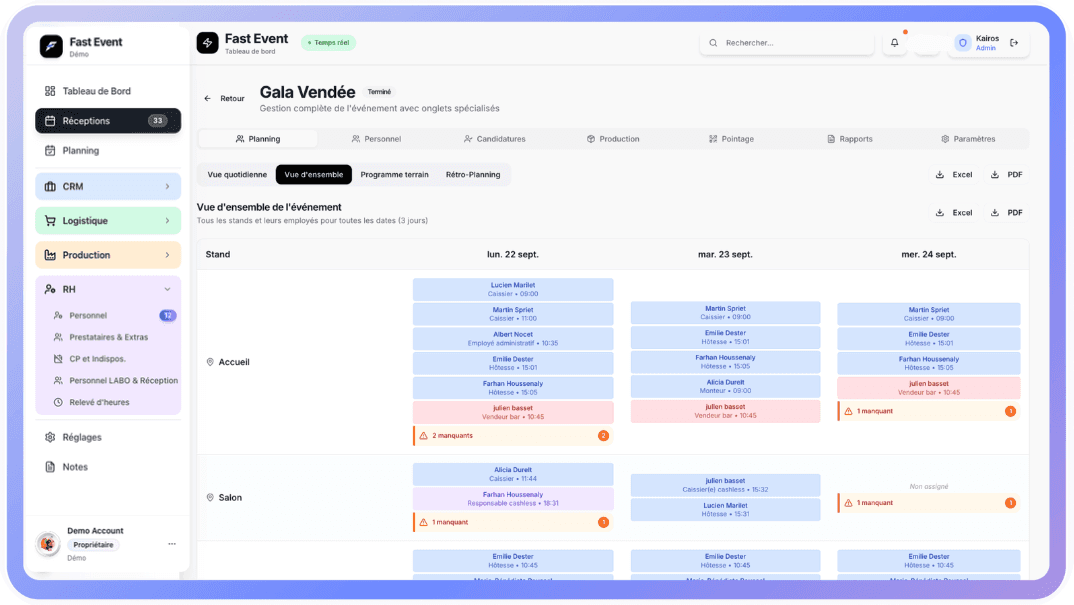The width and height of the screenshot is (1074, 605).
Task: Click the Demo Account profile picture
Action: [x=48, y=544]
